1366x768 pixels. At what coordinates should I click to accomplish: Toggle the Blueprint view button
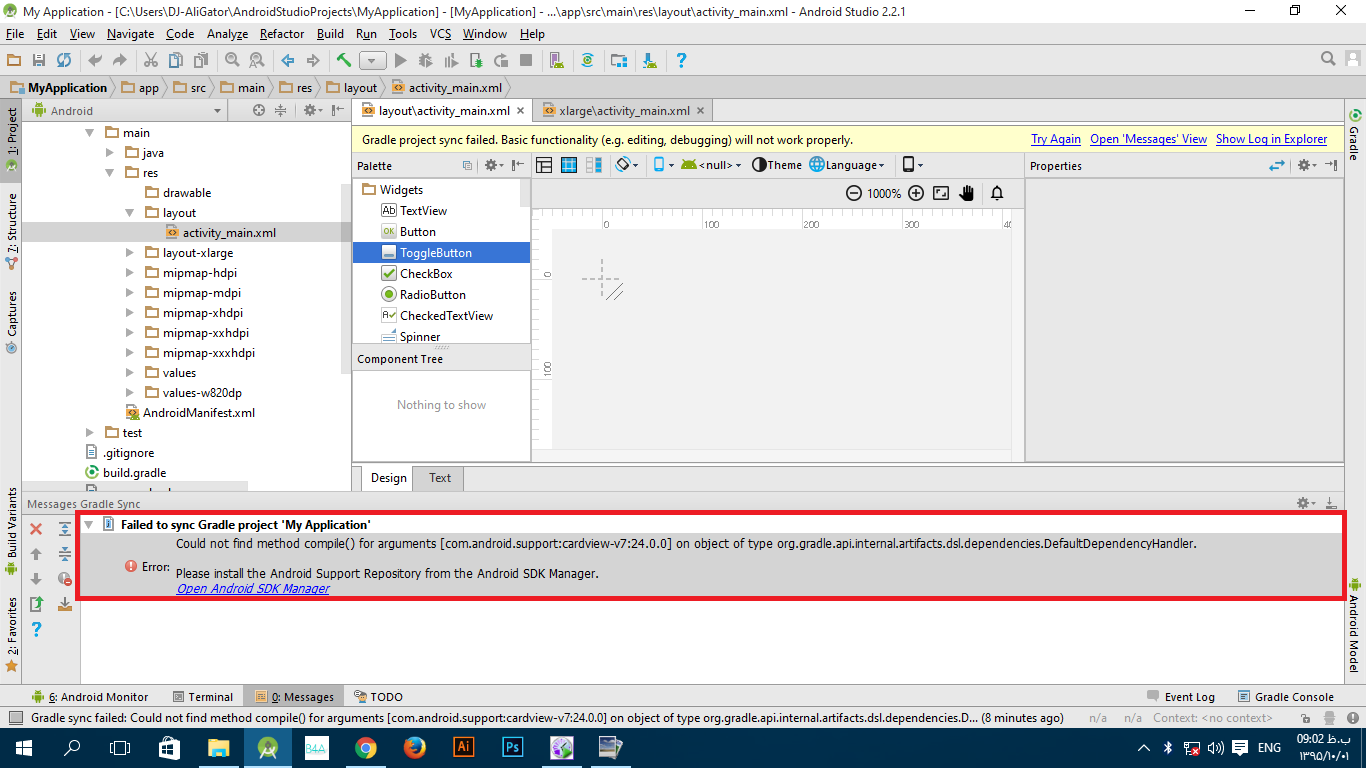[569, 165]
